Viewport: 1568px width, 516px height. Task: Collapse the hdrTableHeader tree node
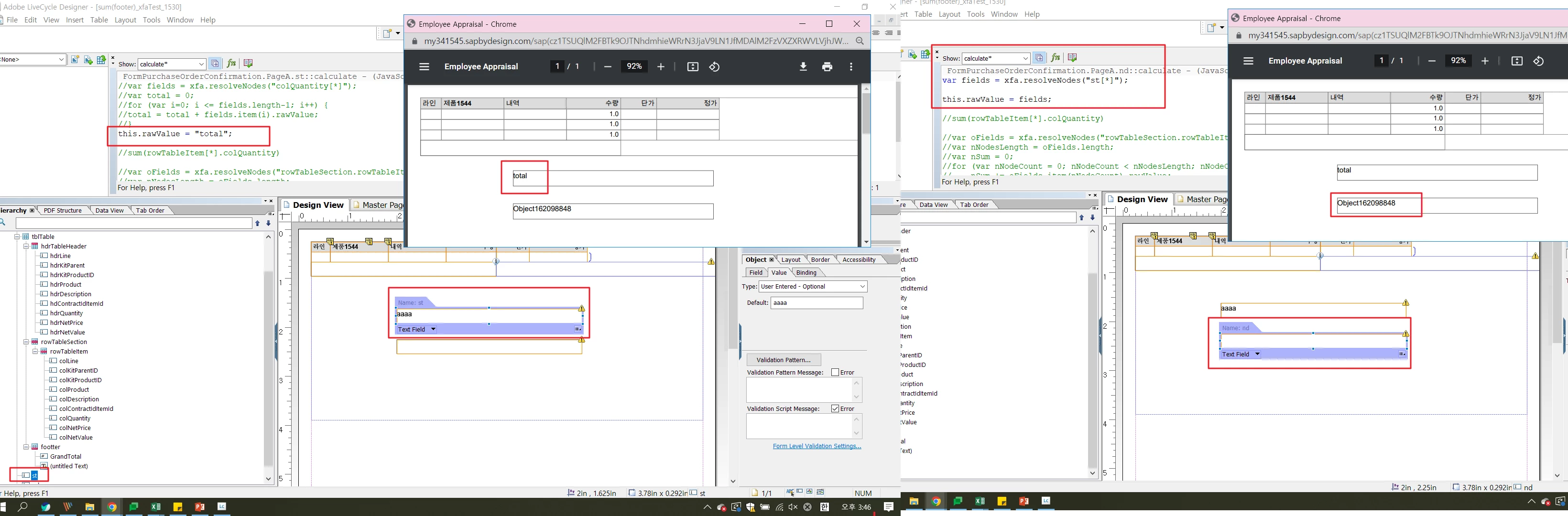pos(26,247)
